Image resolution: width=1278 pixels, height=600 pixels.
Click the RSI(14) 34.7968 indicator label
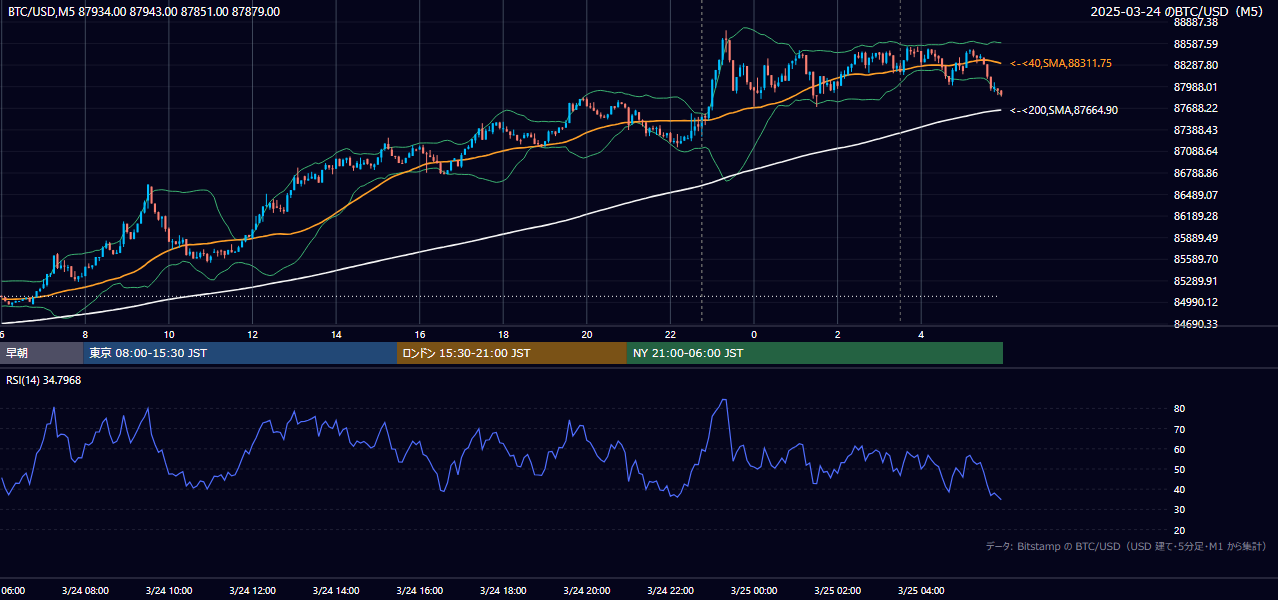coord(44,380)
